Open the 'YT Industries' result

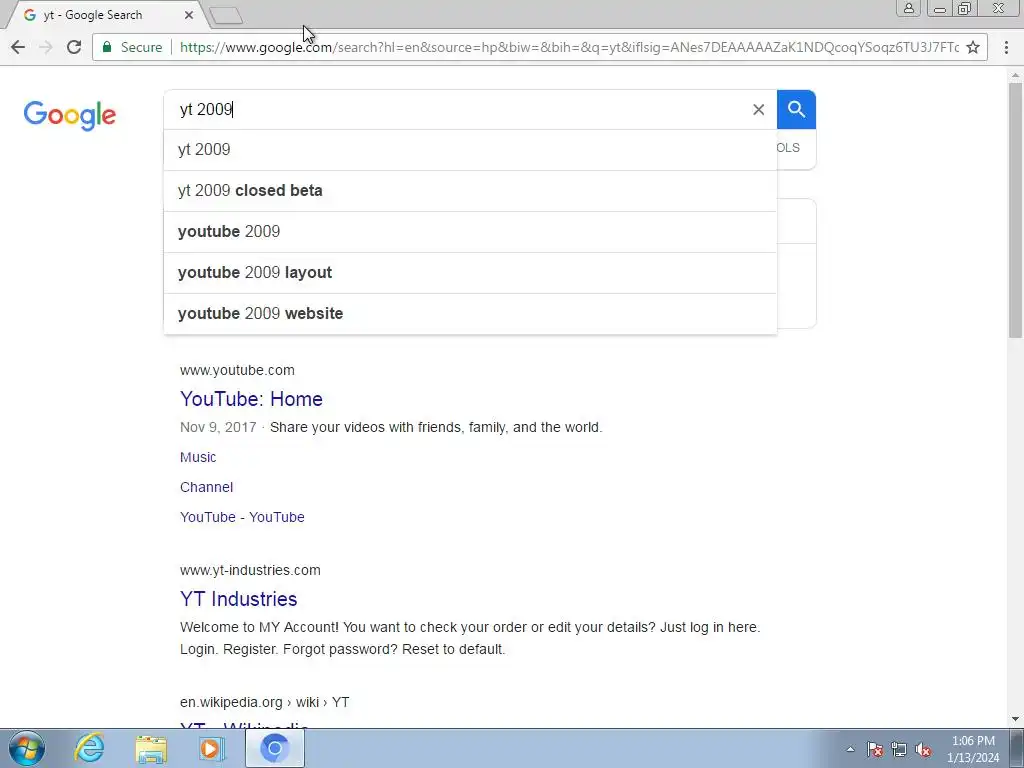click(x=238, y=599)
